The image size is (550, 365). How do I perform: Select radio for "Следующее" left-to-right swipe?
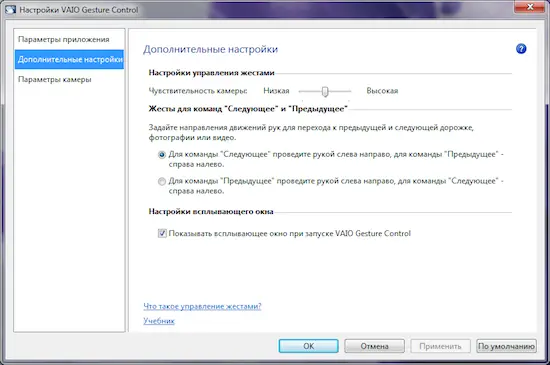[162, 155]
